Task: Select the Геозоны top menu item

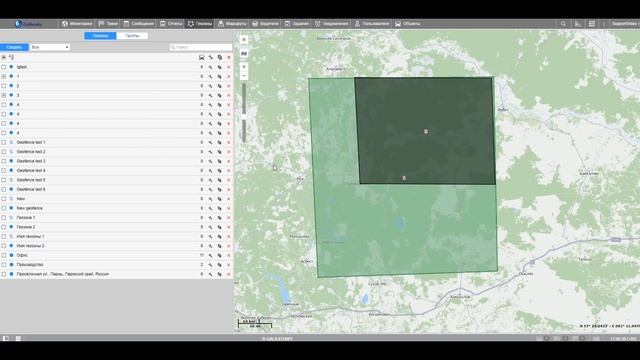Action: [x=200, y=24]
